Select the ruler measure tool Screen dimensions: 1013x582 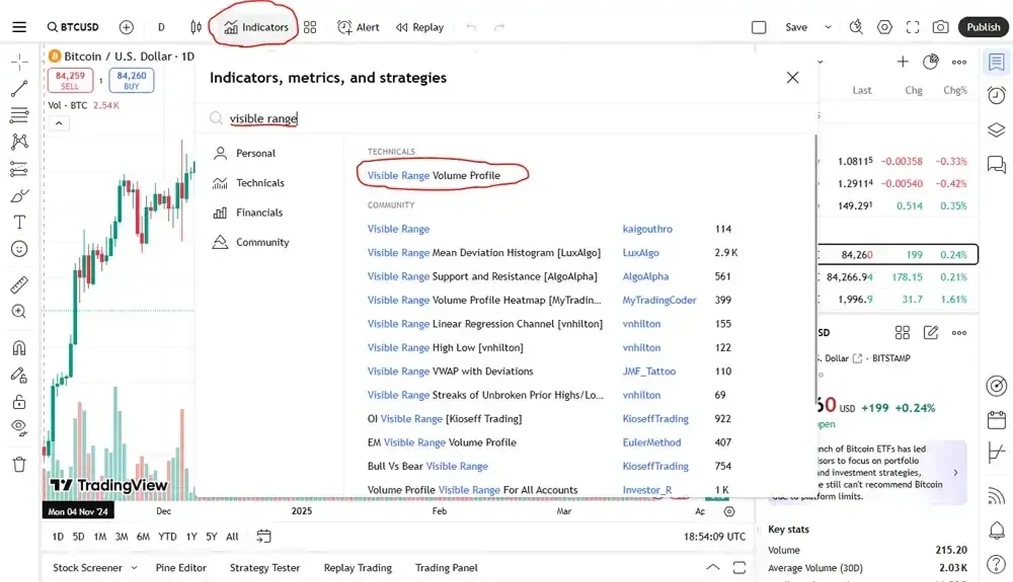(x=19, y=284)
